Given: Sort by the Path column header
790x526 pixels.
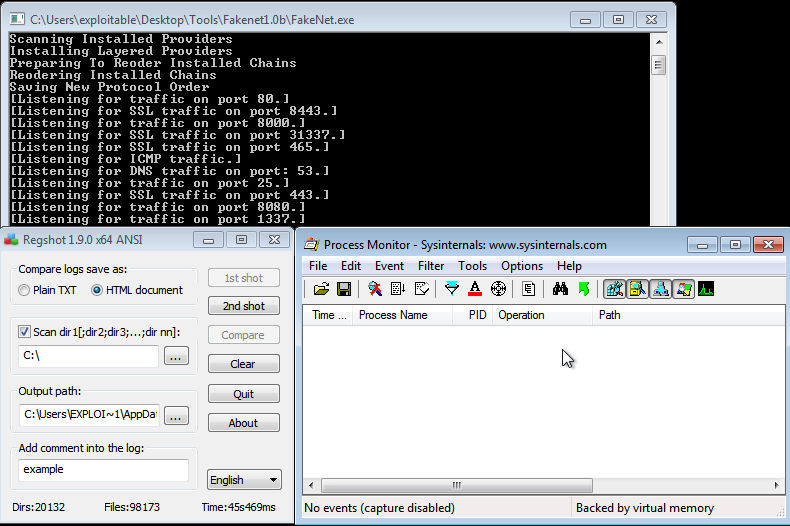Looking at the screenshot, I should click(x=688, y=315).
